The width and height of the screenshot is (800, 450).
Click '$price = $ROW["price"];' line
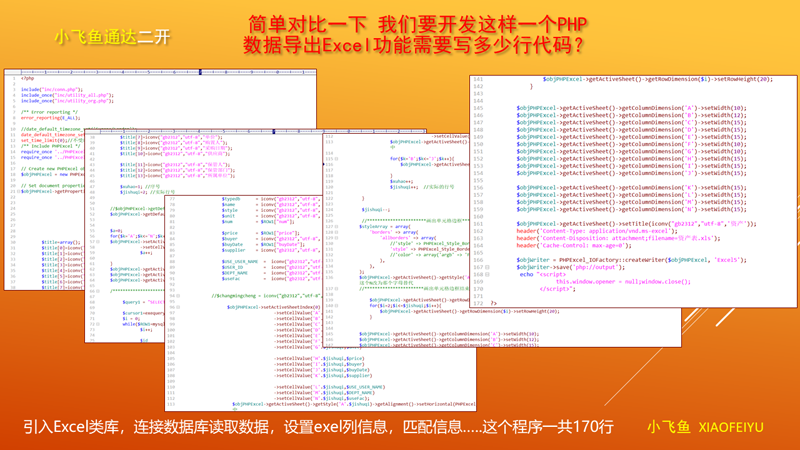(259, 233)
